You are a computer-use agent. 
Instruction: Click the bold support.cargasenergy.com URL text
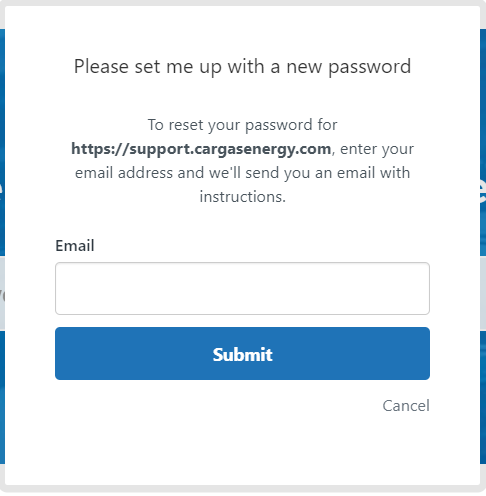(x=201, y=149)
